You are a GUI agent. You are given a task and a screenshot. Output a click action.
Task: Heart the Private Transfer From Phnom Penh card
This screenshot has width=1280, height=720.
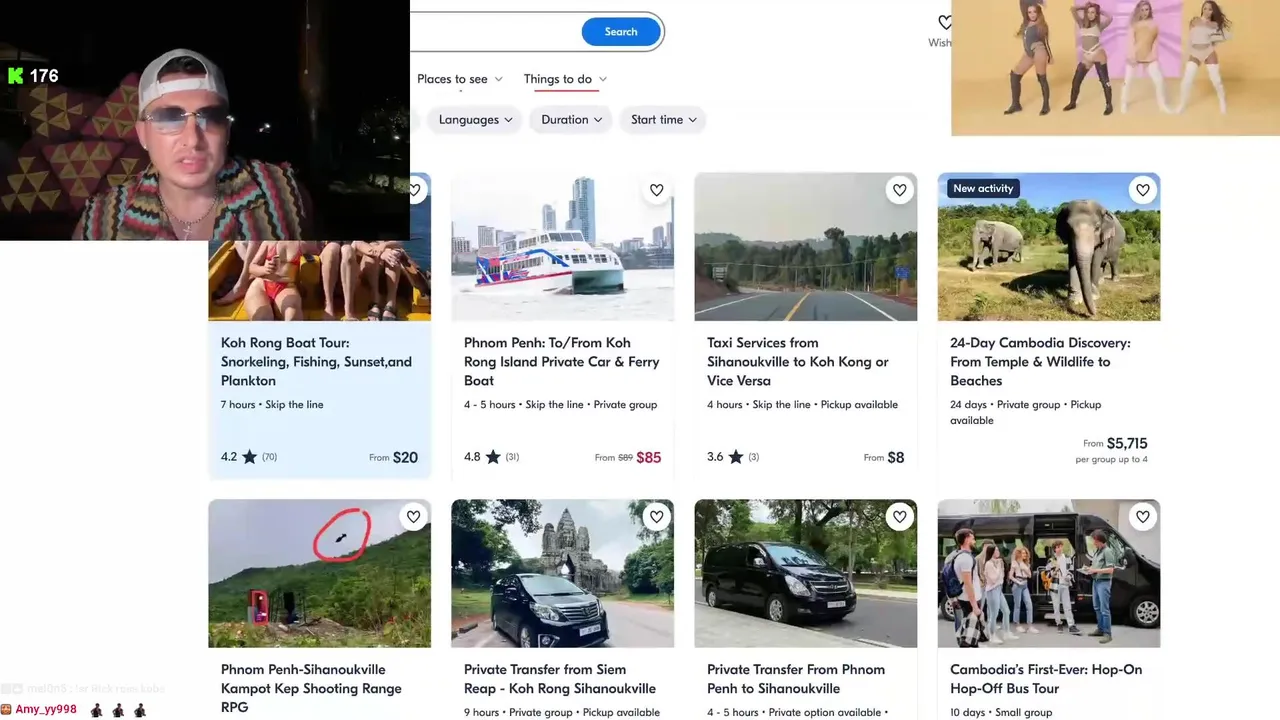click(x=899, y=517)
